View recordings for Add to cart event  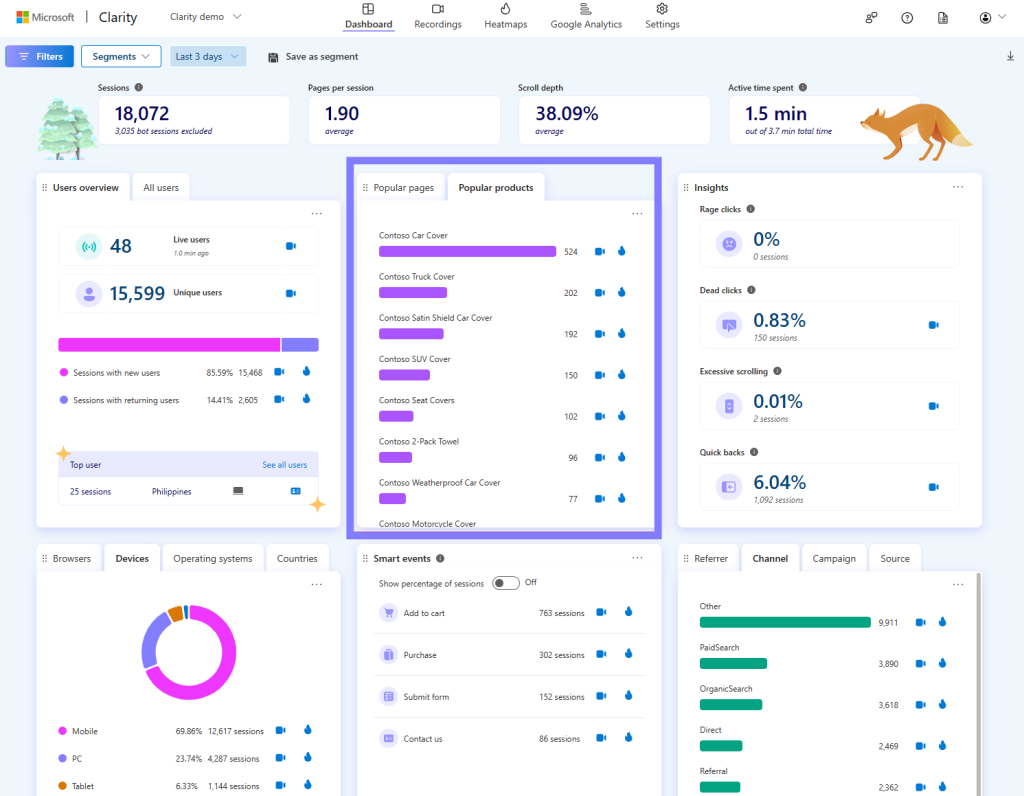(x=601, y=613)
